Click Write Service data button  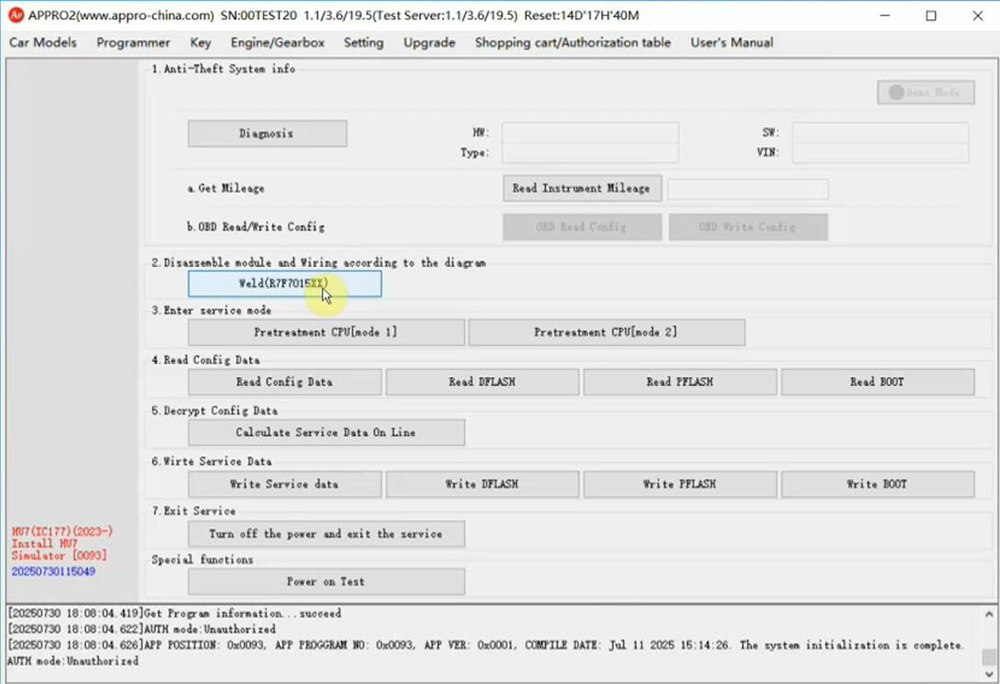pos(284,484)
